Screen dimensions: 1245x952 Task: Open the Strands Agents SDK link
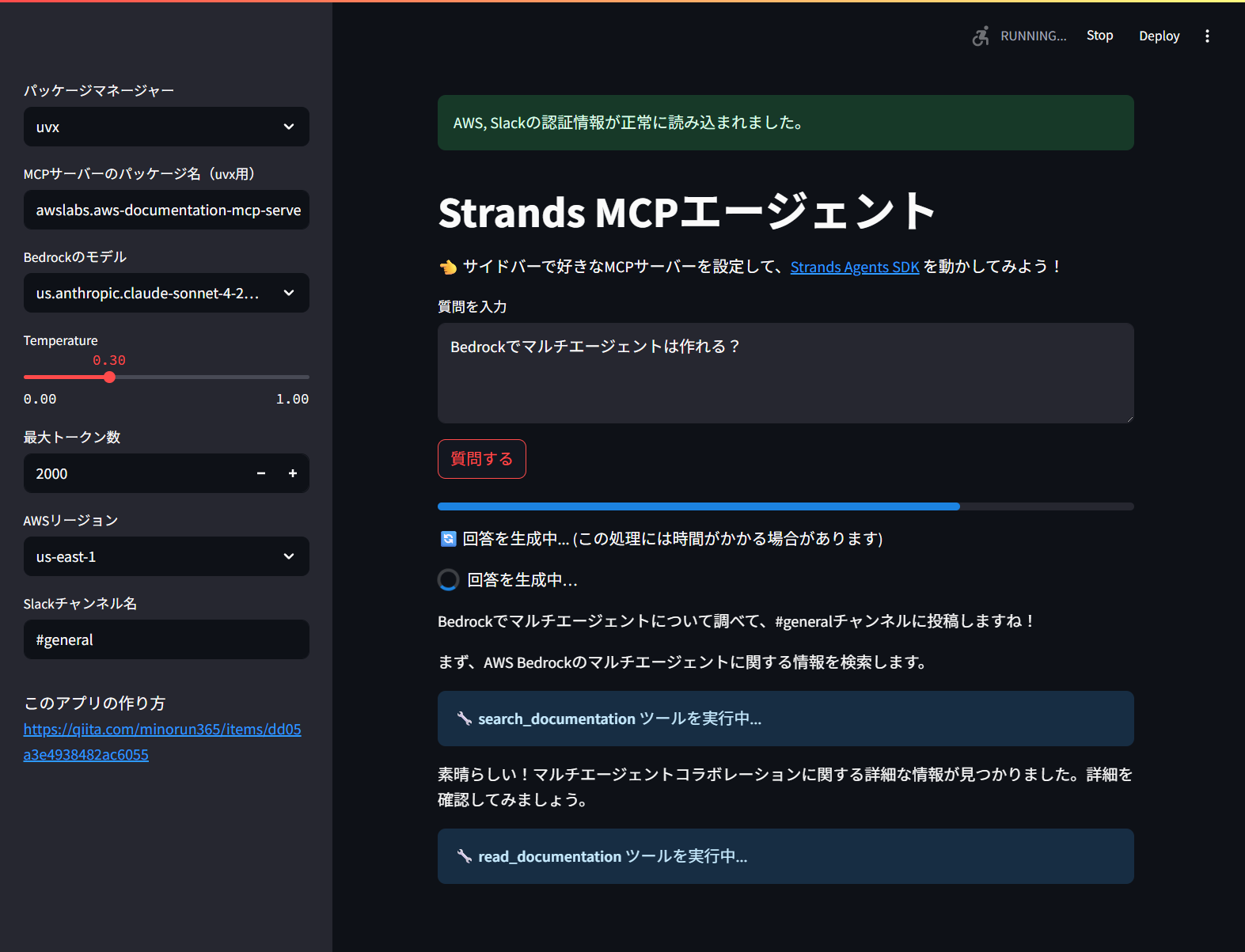pyautogui.click(x=855, y=267)
